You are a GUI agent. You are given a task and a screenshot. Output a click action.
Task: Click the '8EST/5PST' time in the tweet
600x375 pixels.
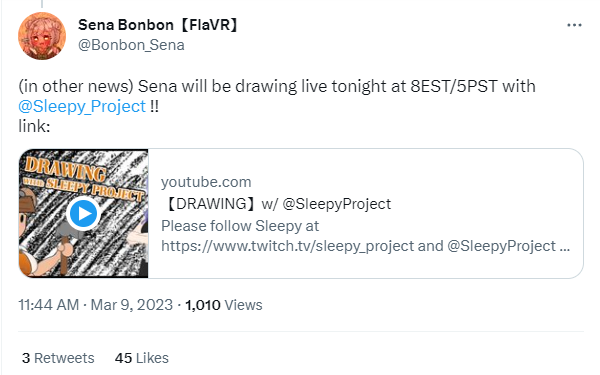tap(454, 86)
